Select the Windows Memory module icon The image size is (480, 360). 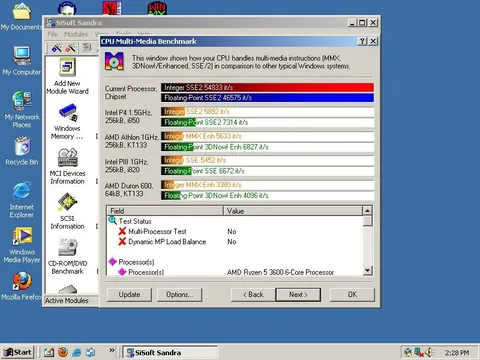click(x=68, y=113)
